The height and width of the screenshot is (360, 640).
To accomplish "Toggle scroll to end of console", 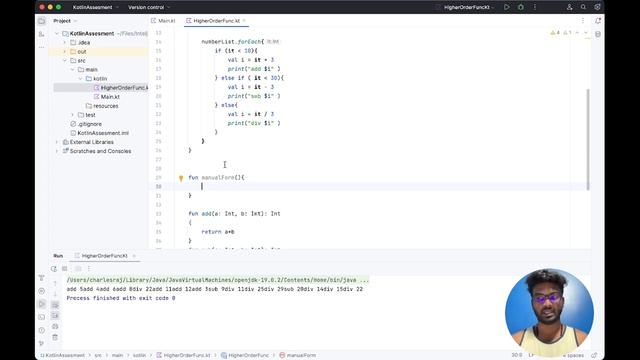I will [x=55, y=316].
